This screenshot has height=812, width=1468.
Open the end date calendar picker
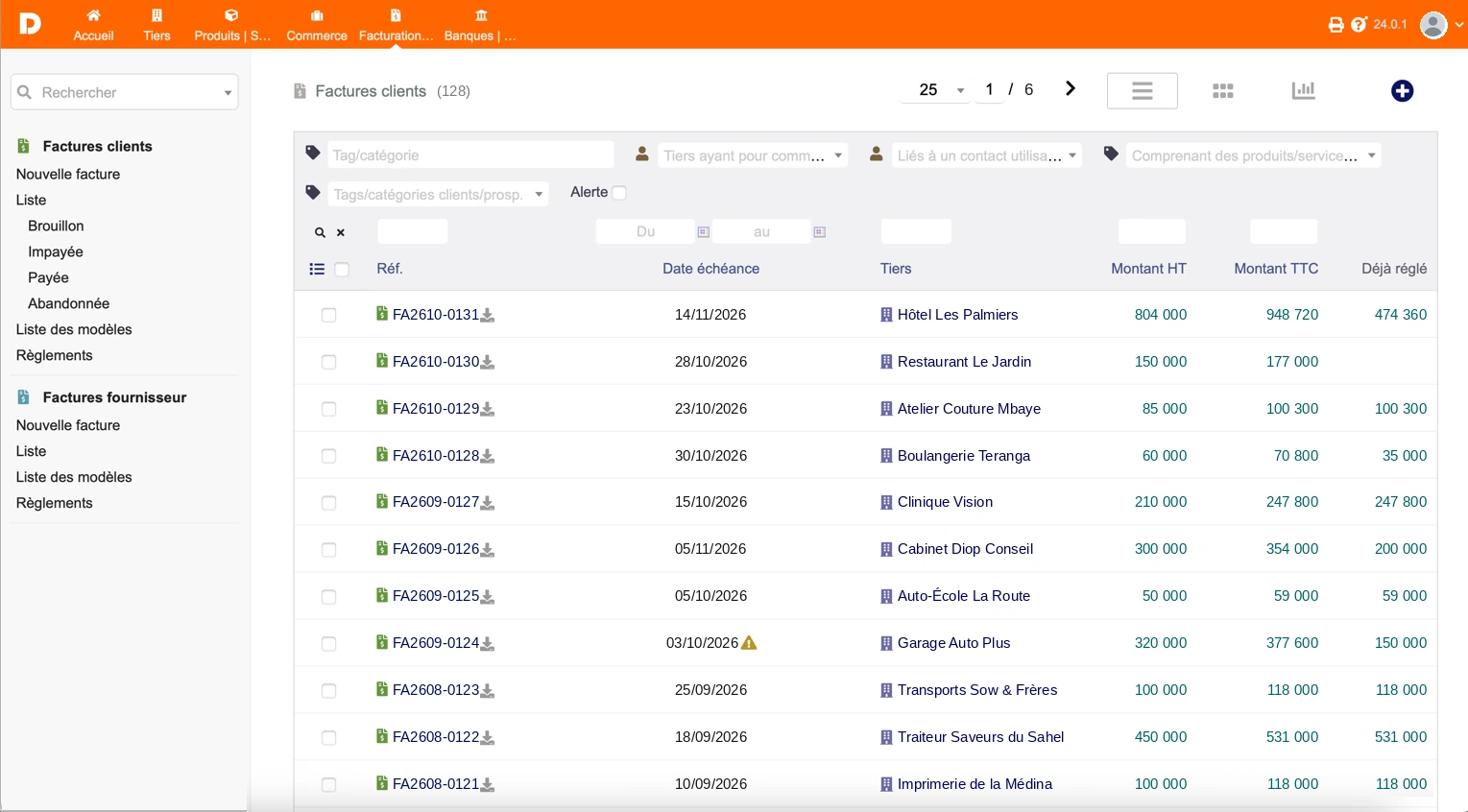(819, 232)
